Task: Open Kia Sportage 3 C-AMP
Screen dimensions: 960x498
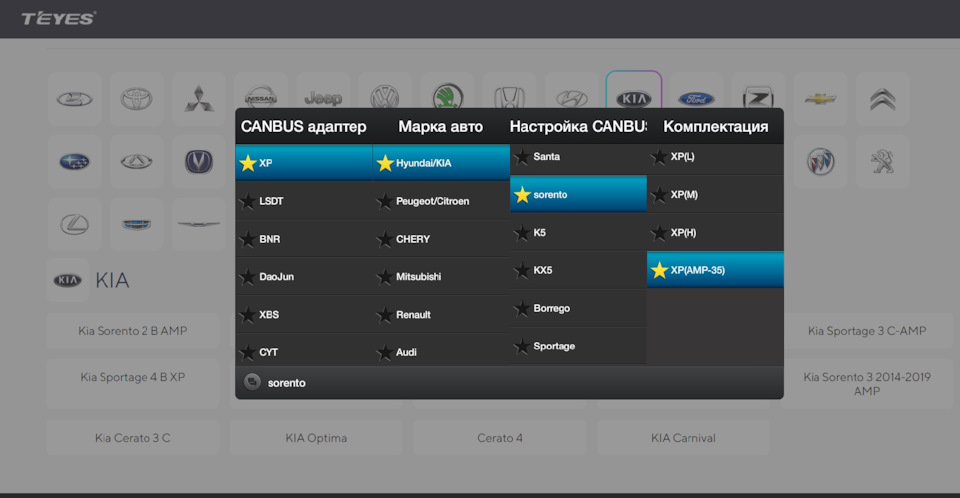Action: click(867, 331)
